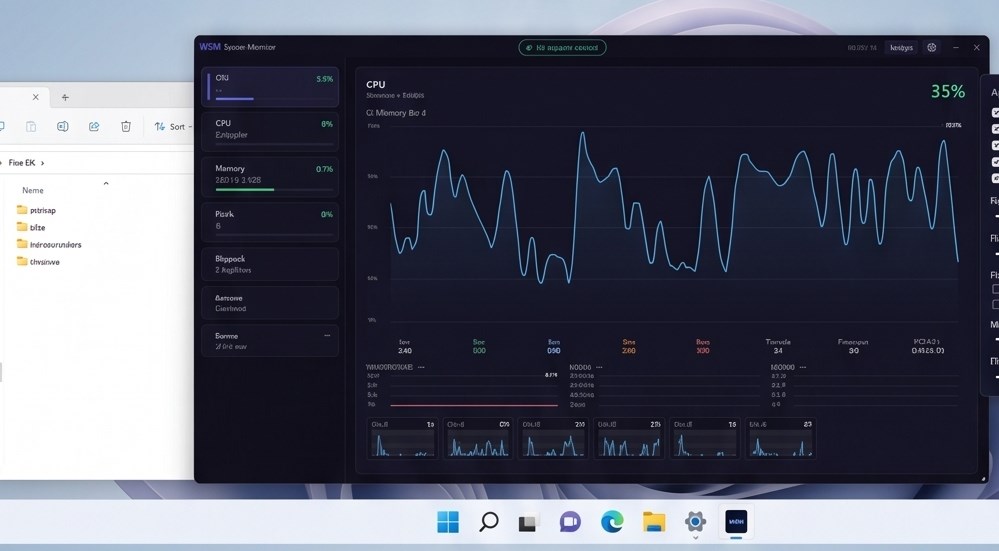Viewport: 999px width, 551px height.
Task: Select the Mamory sidebar card
Action: 270,176
